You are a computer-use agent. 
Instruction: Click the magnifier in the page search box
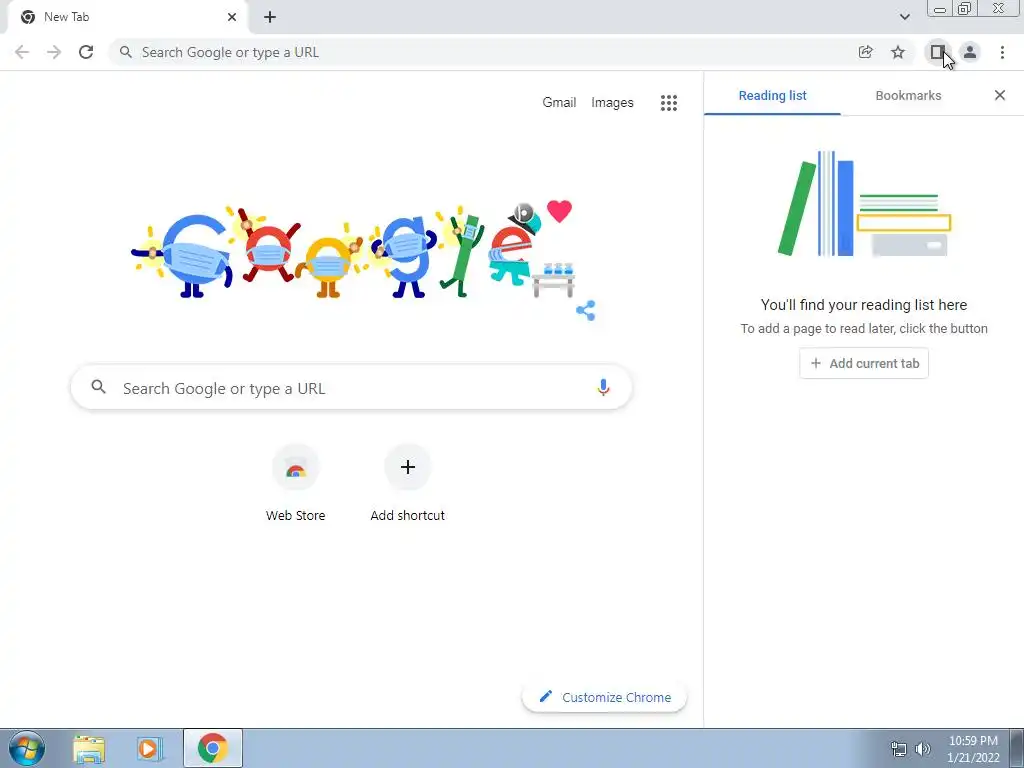pyautogui.click(x=99, y=387)
